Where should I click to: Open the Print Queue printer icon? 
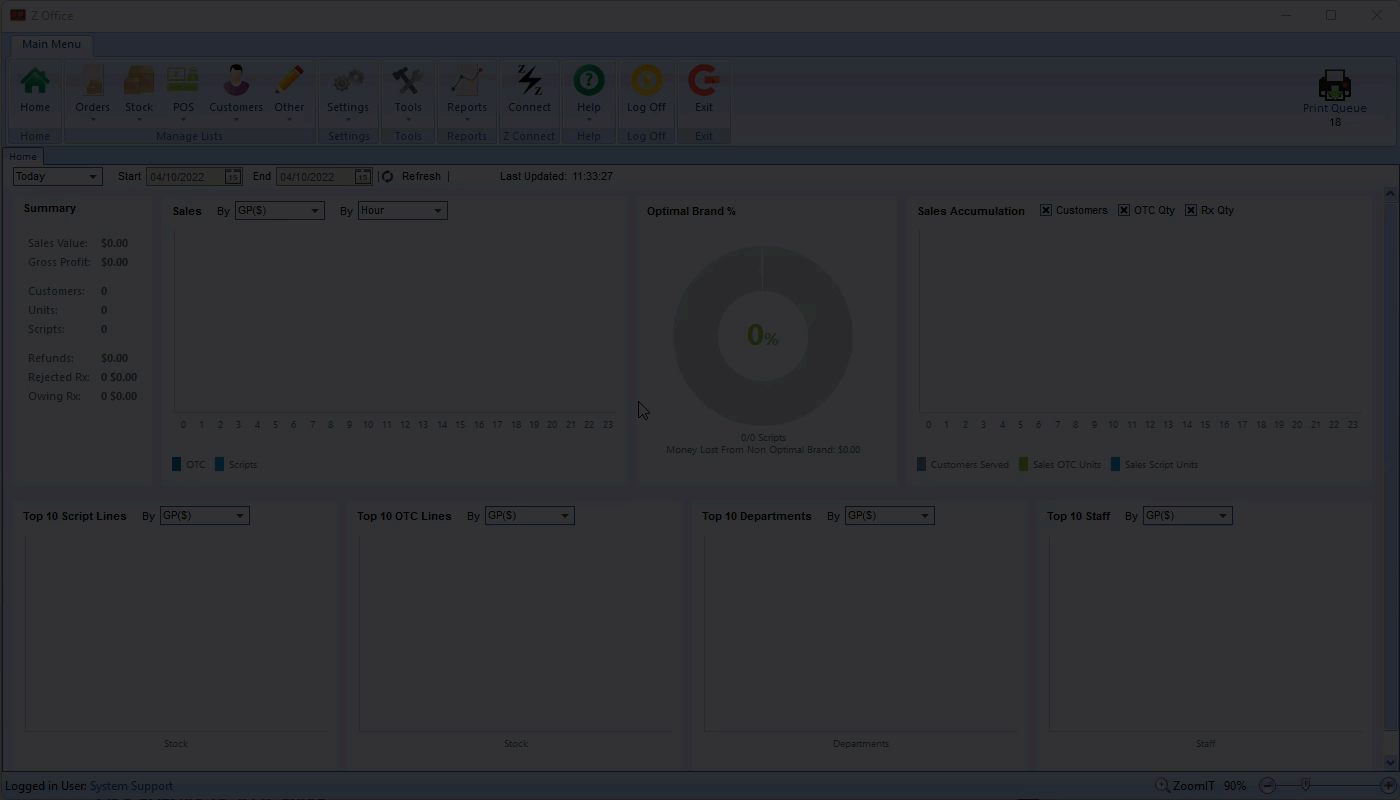[1335, 84]
